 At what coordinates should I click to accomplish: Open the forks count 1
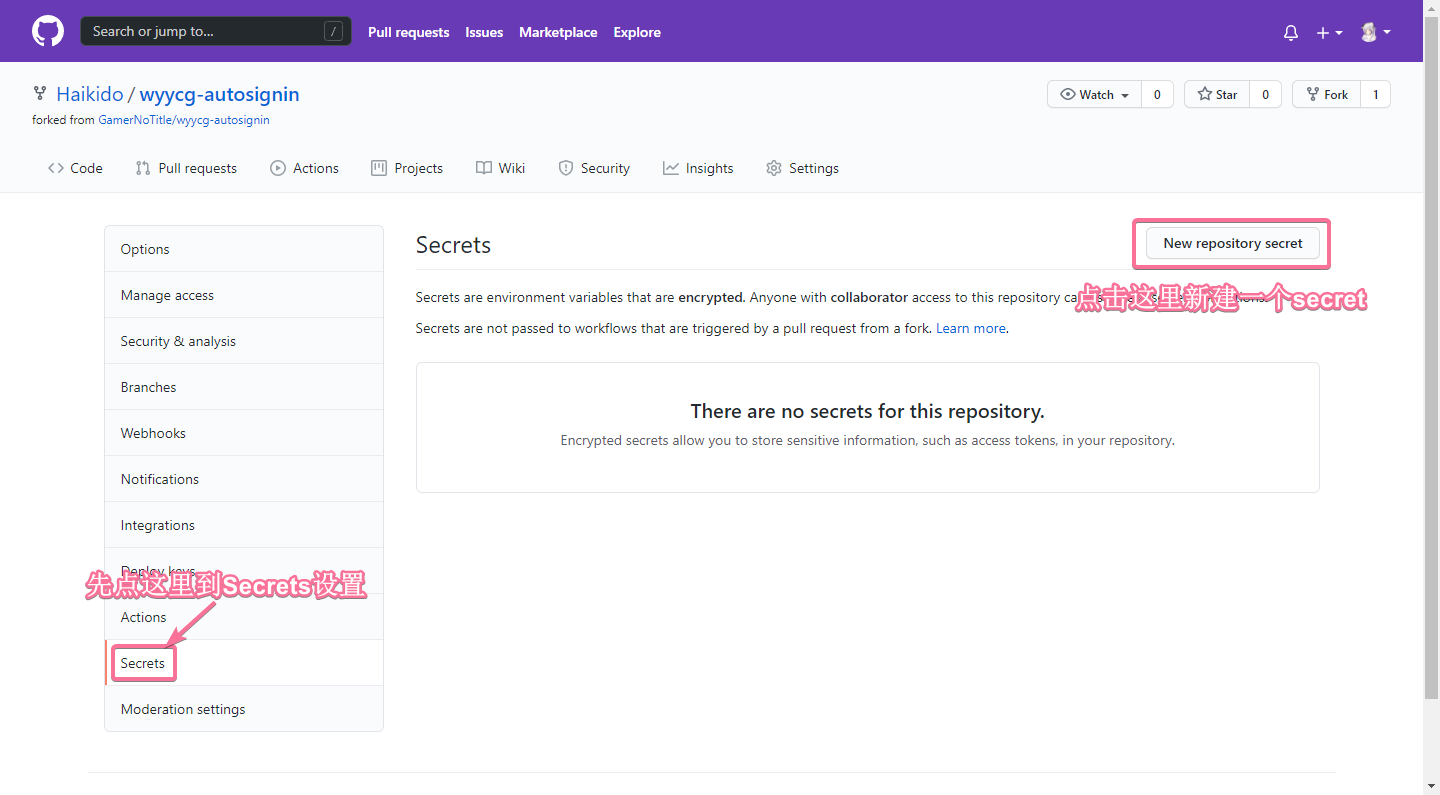[x=1375, y=94]
